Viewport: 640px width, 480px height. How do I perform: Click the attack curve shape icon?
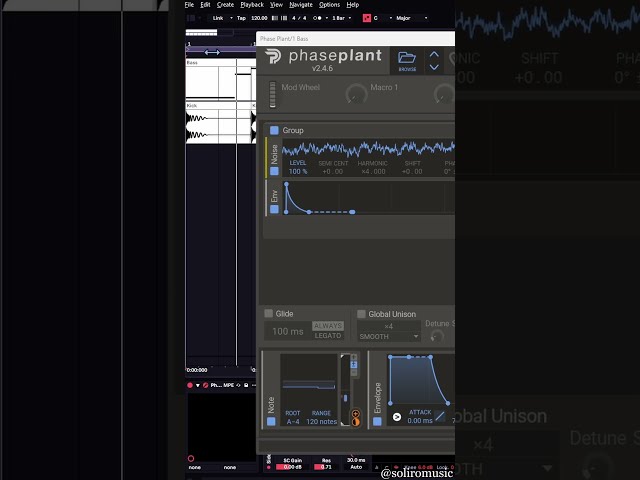[440, 416]
